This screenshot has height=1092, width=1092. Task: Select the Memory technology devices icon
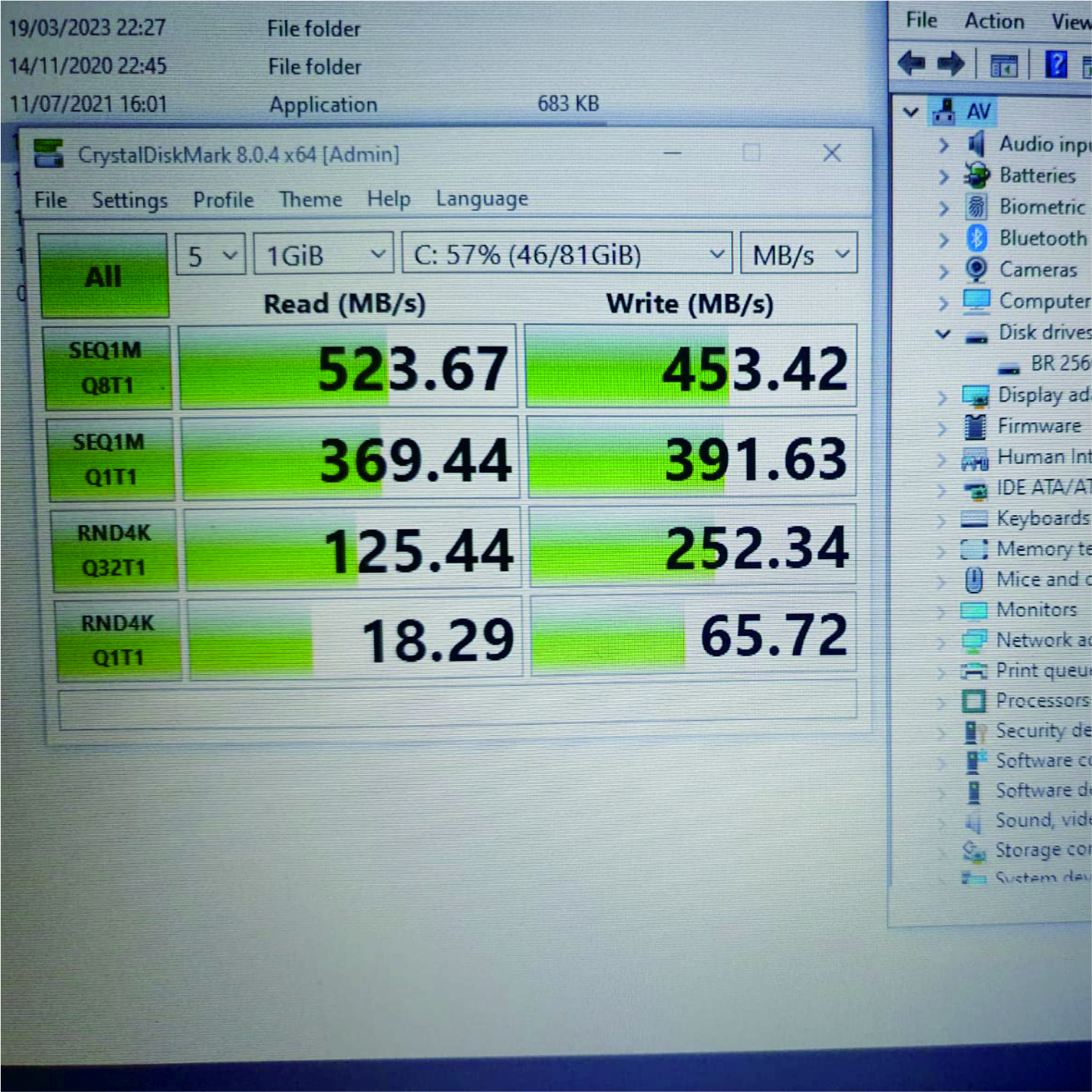tap(974, 550)
